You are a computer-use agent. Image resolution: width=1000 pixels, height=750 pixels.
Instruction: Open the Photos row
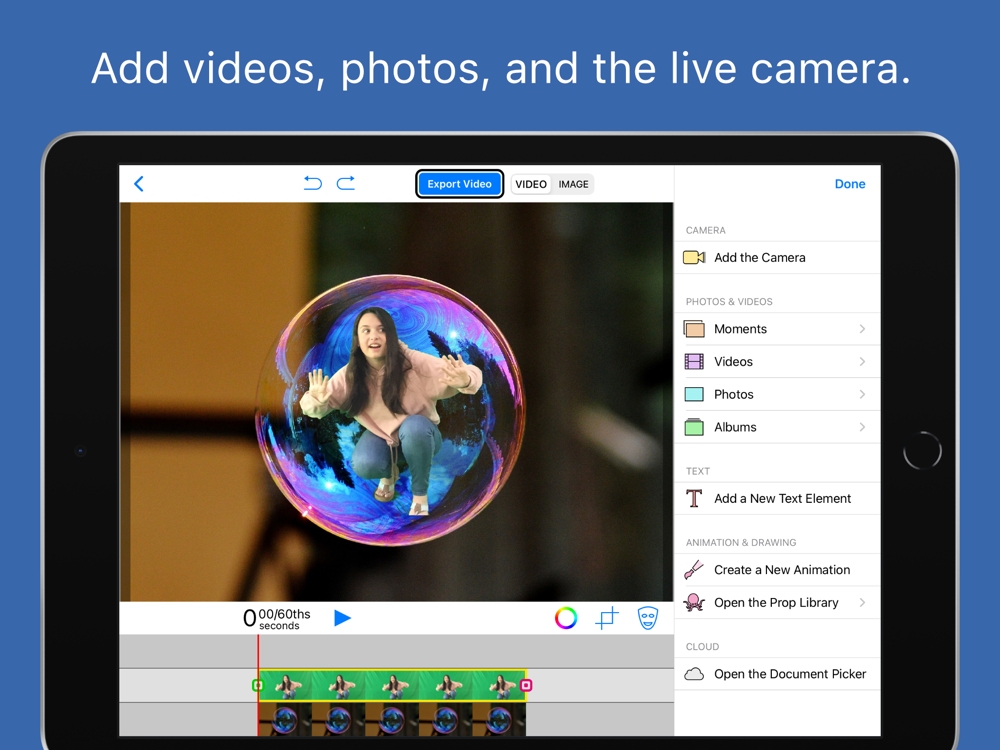[777, 394]
